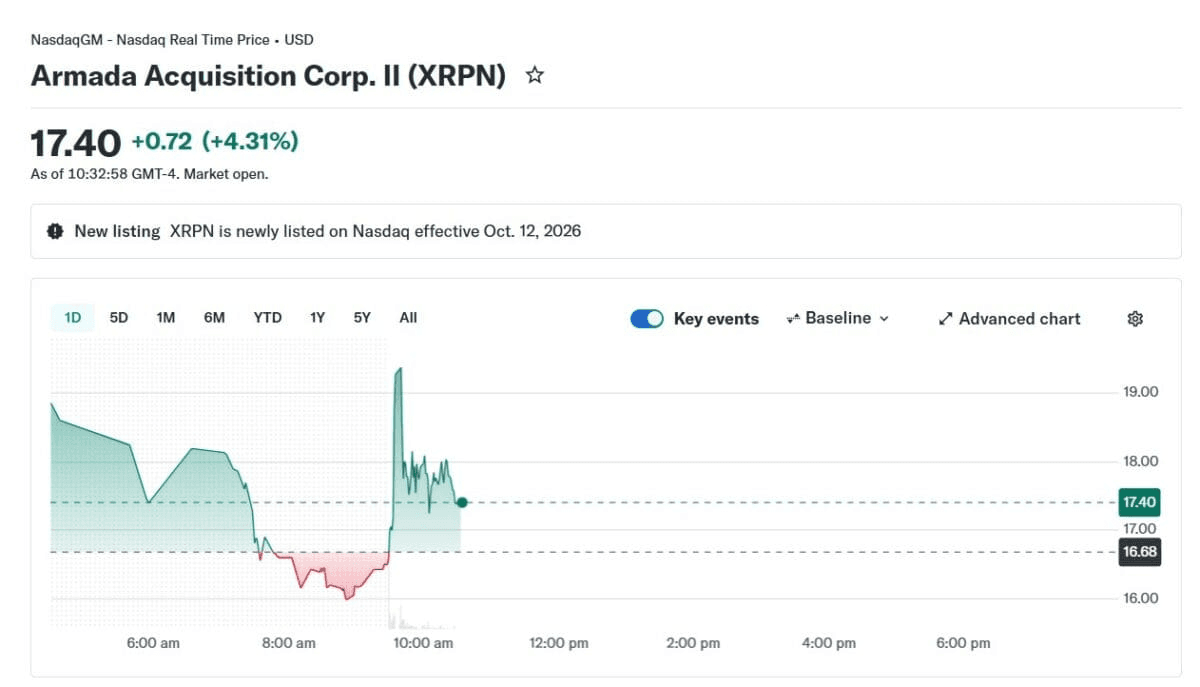Choose the All time range

click(x=408, y=318)
